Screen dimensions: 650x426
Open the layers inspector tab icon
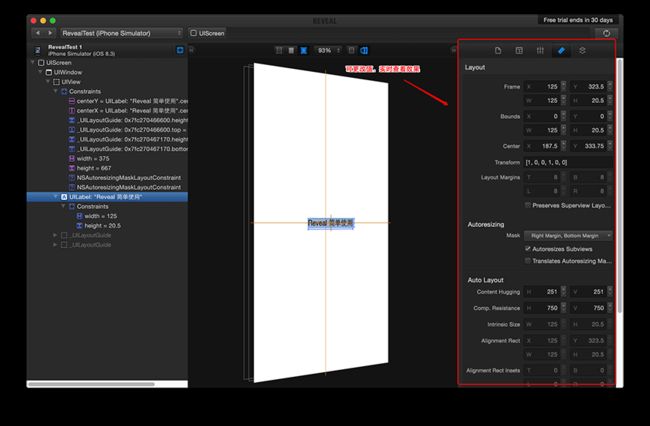pos(582,51)
